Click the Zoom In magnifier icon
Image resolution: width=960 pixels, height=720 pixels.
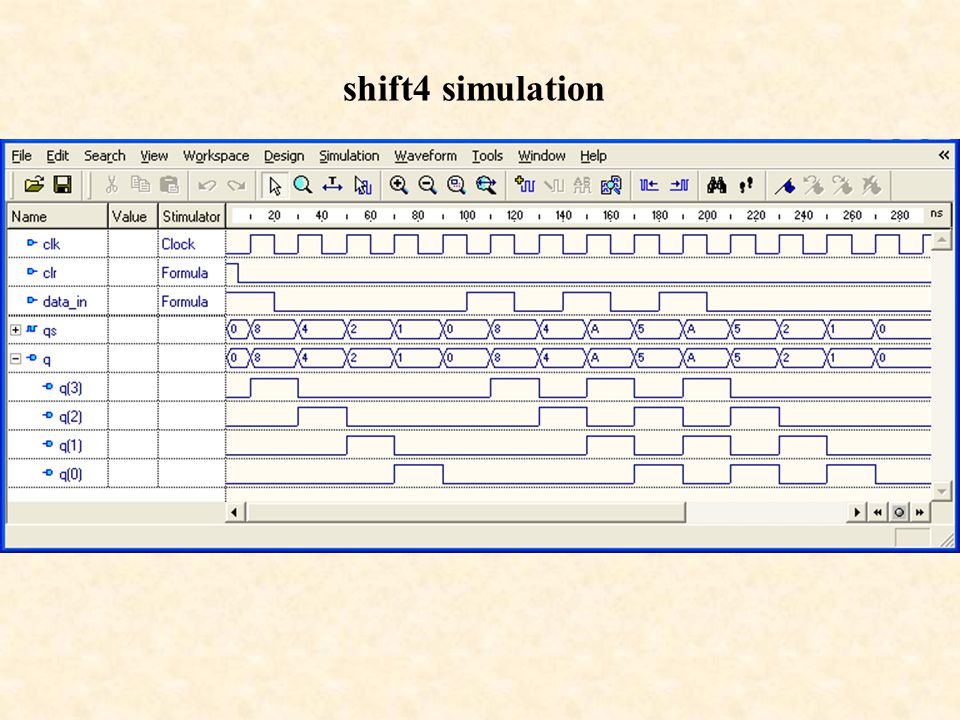click(x=399, y=185)
